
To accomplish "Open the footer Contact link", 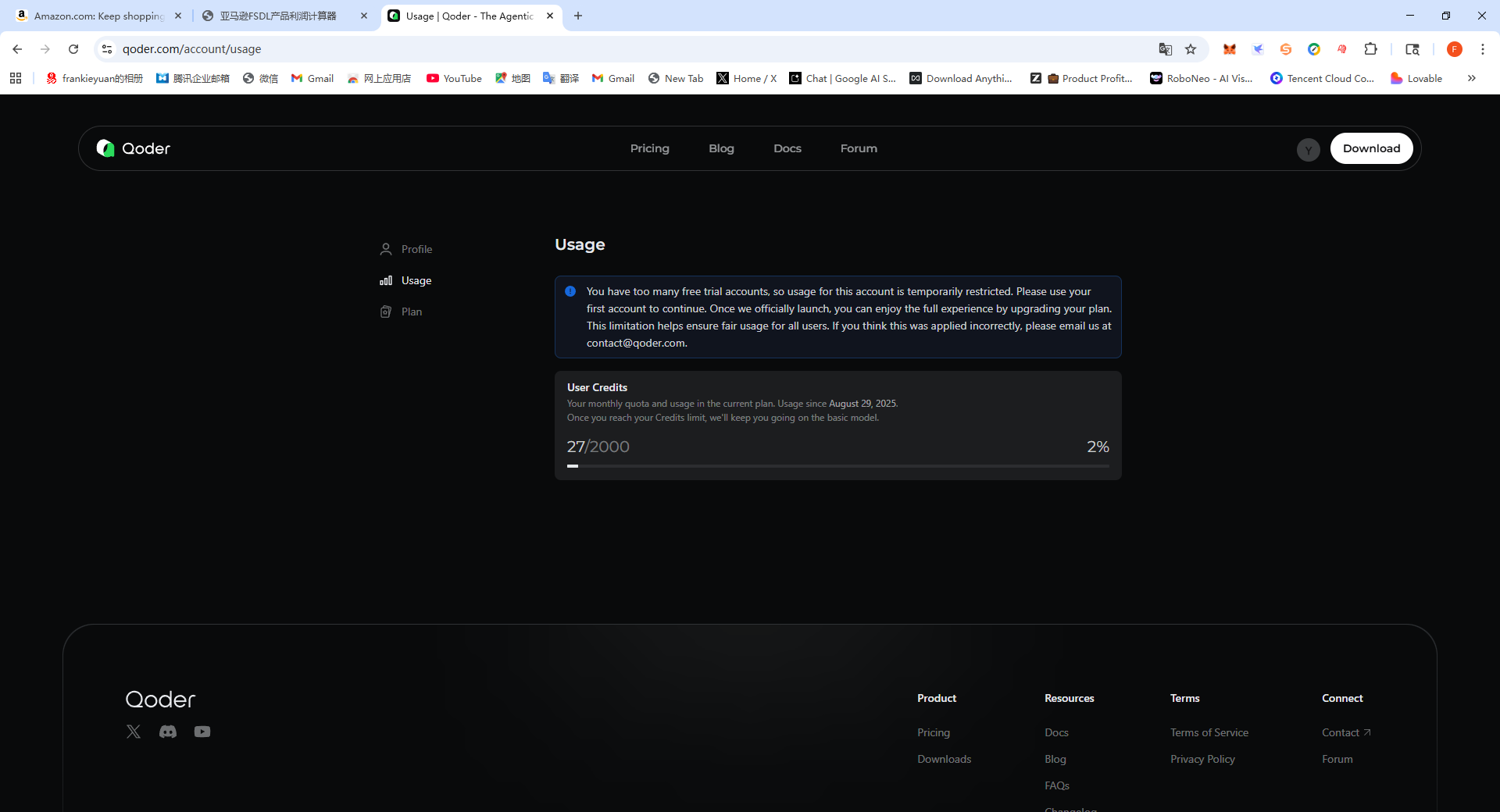I will 1346,732.
